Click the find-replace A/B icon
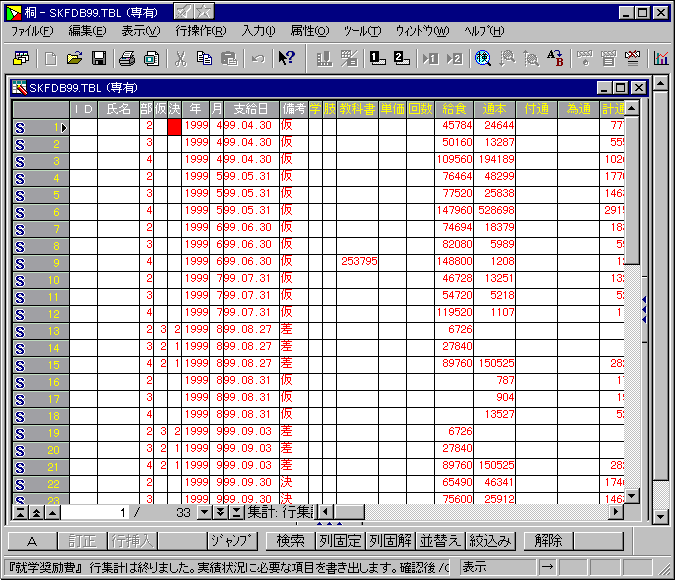 [x=555, y=58]
